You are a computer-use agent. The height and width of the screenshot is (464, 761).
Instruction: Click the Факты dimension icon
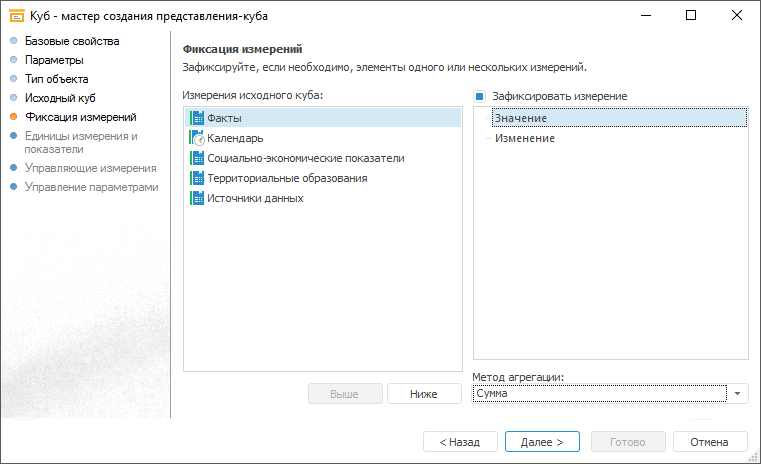pos(197,118)
